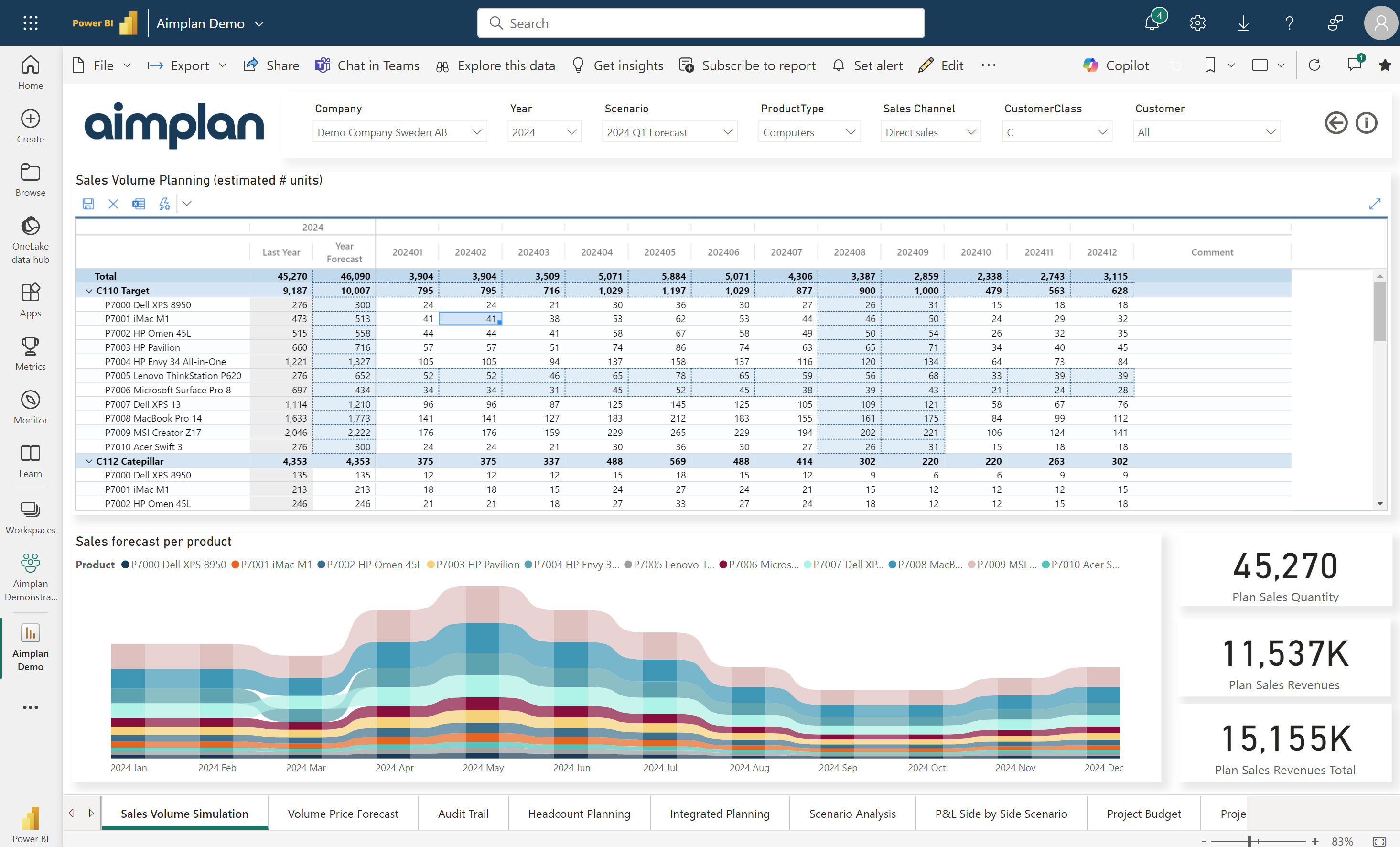Open the Company dropdown
This screenshot has height=847, width=1400.
click(x=399, y=132)
